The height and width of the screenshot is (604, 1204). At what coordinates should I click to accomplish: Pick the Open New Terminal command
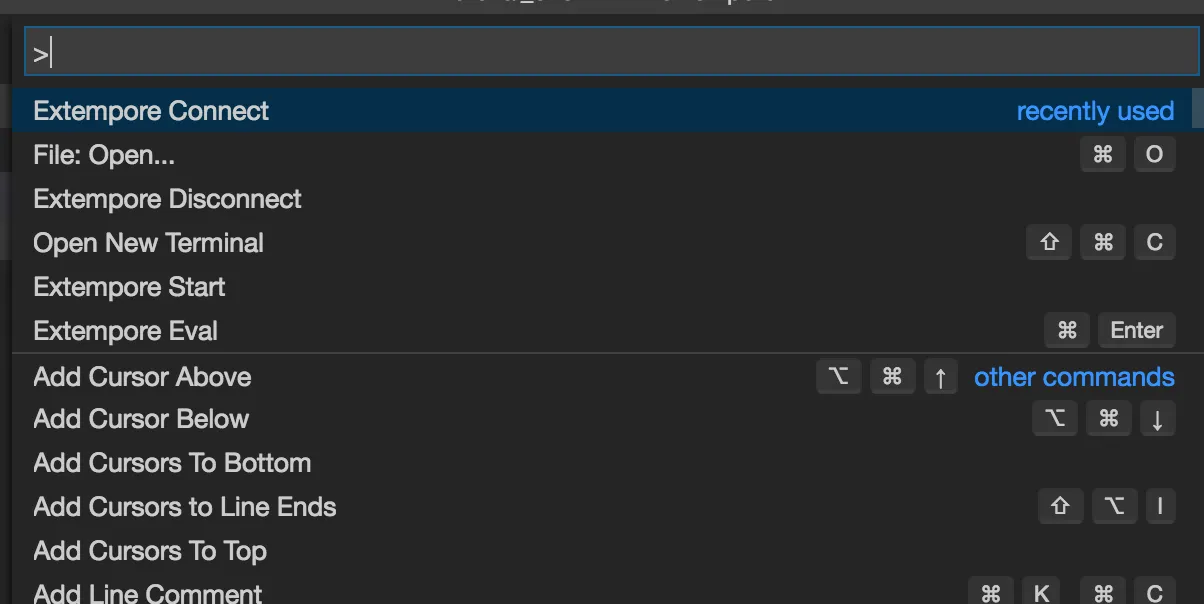[x=148, y=243]
